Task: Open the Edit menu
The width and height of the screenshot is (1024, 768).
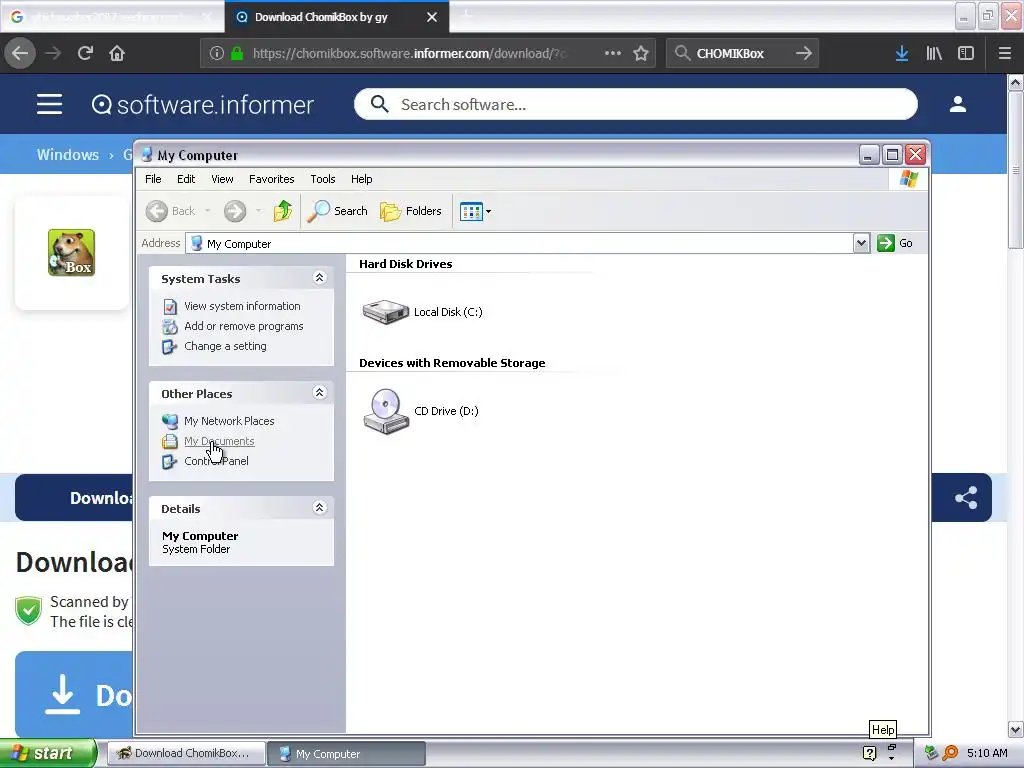Action: pyautogui.click(x=186, y=179)
